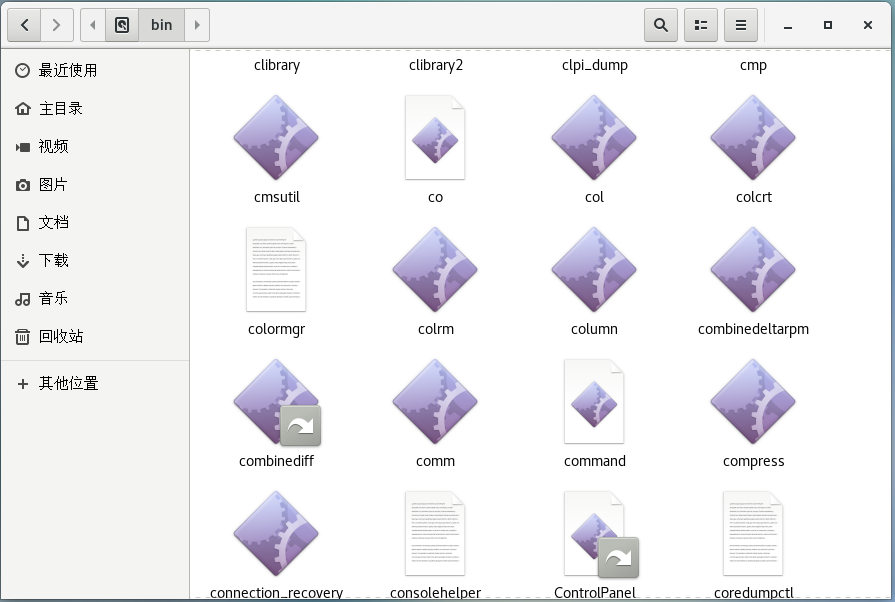Image resolution: width=895 pixels, height=602 pixels.
Task: Click the path bar right scroll arrow
Action: point(197,25)
